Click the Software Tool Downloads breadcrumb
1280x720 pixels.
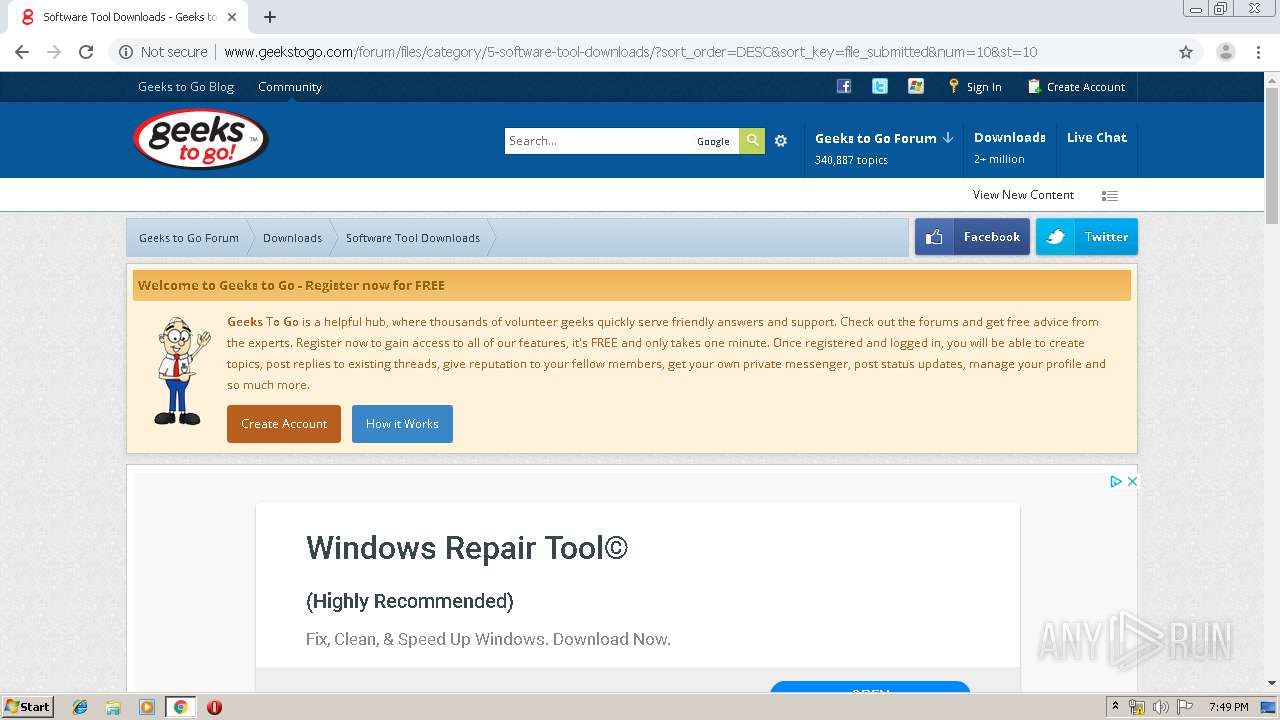coord(413,238)
